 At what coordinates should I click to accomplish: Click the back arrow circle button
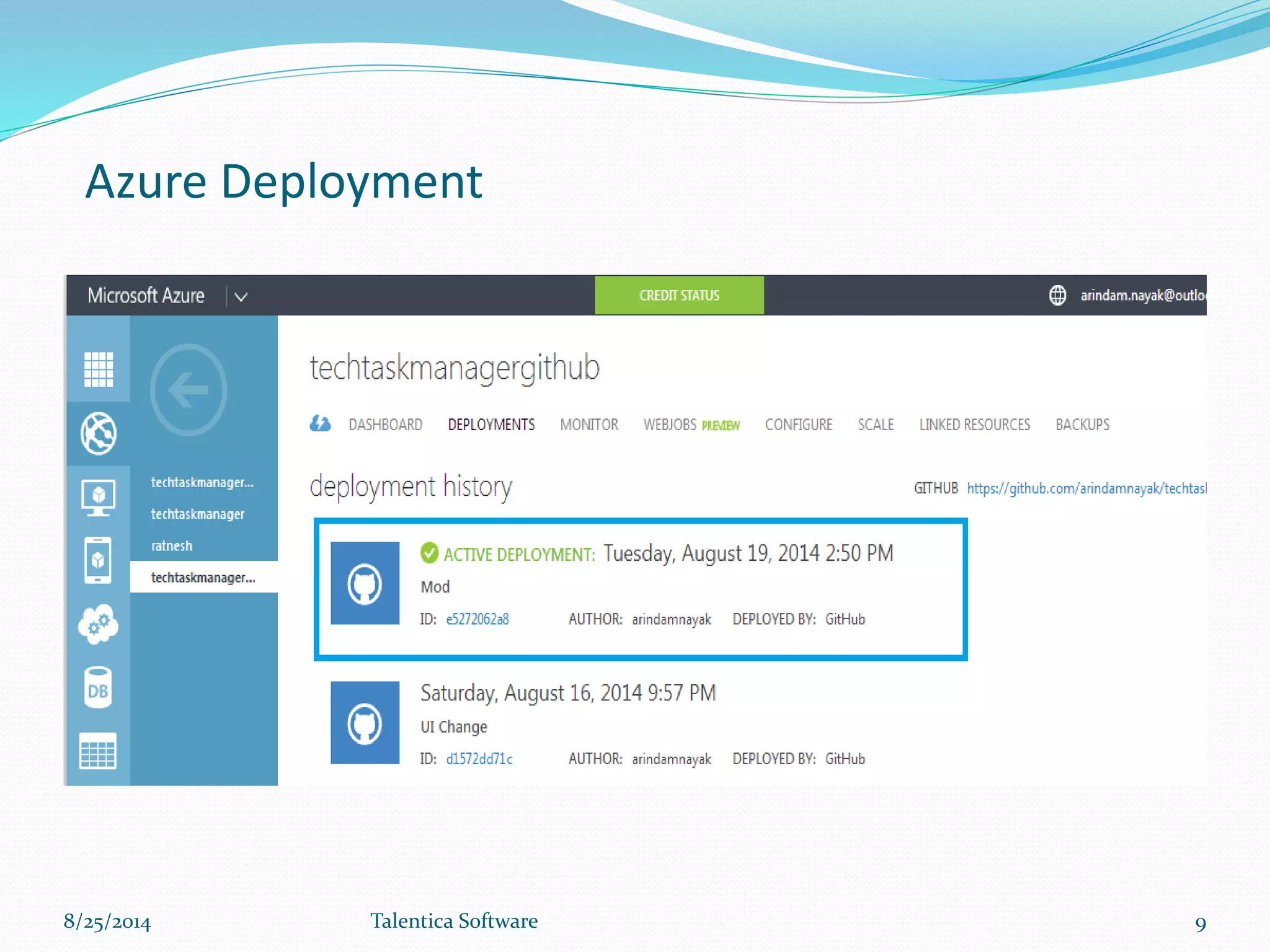pos(189,390)
